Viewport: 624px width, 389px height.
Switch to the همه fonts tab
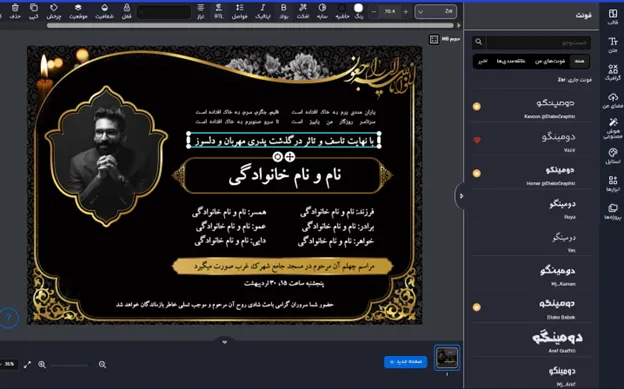tap(579, 61)
